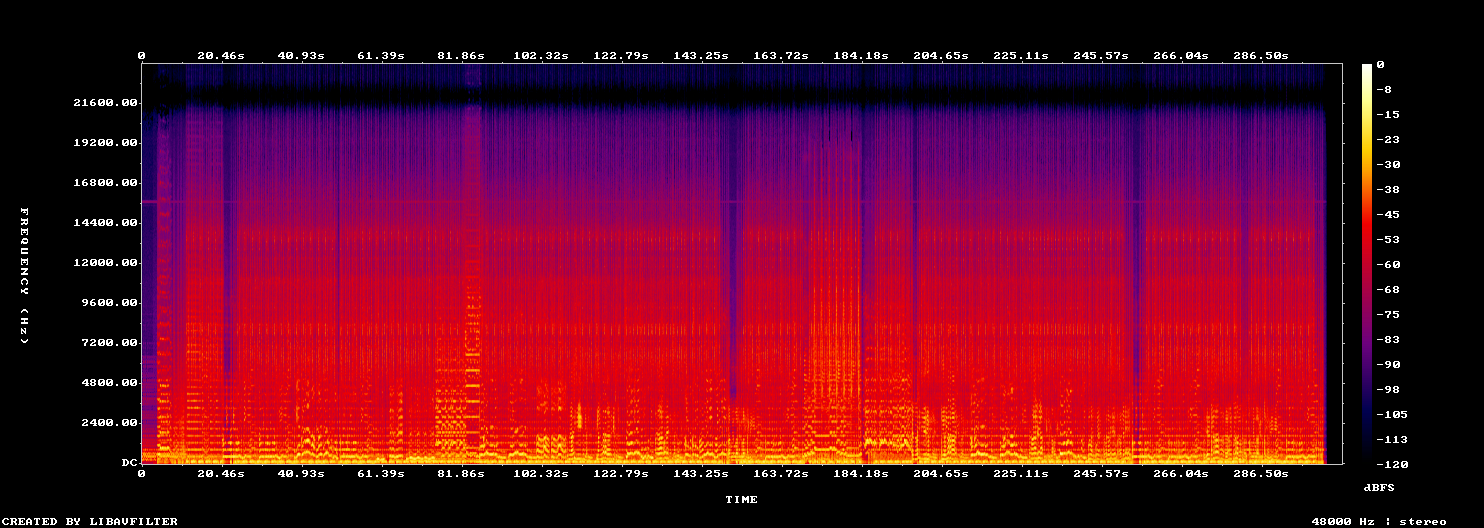Click the 81.86s marker on top axis
The image size is (1484, 528).
(462, 56)
